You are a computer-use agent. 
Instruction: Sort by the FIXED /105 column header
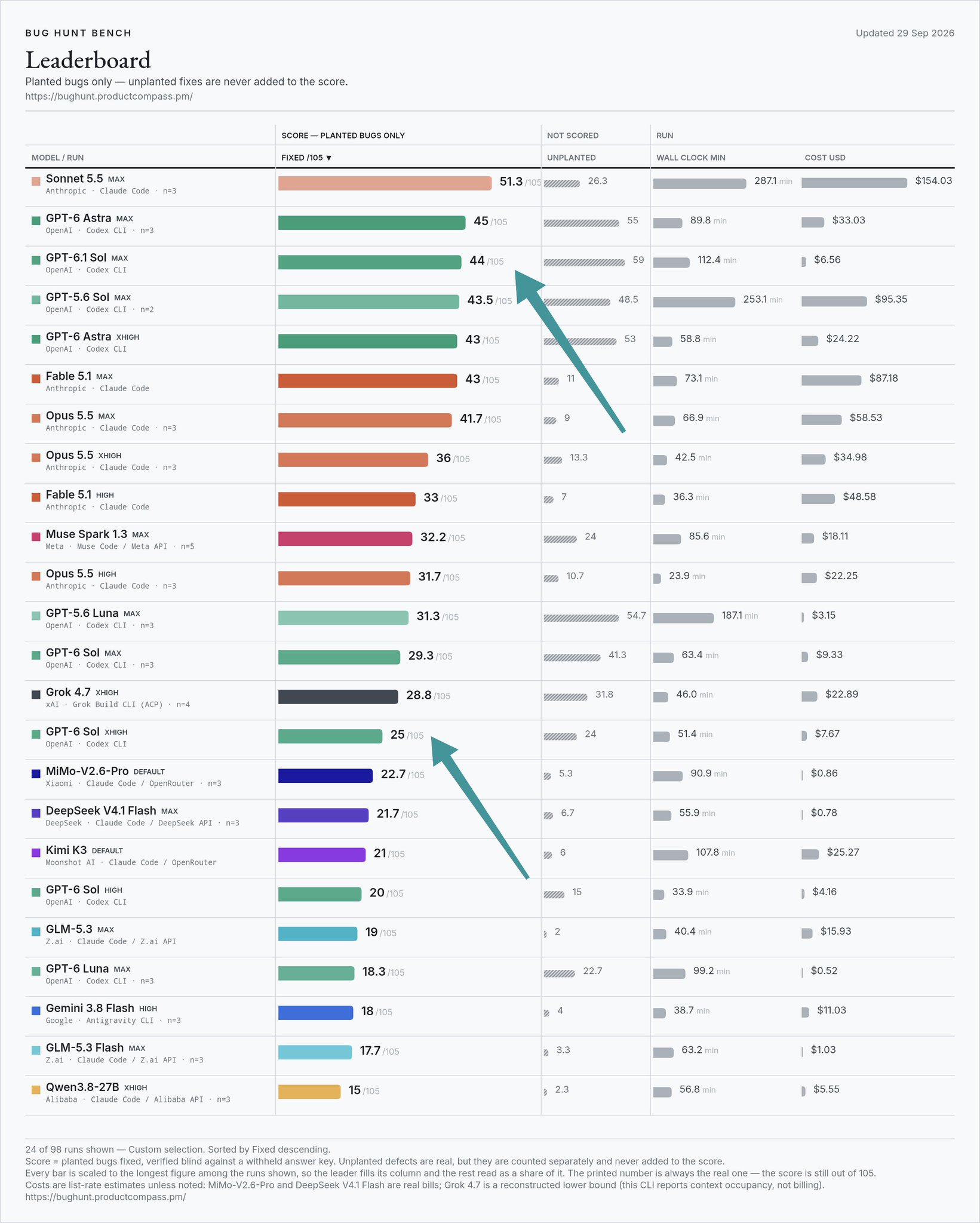pos(306,158)
